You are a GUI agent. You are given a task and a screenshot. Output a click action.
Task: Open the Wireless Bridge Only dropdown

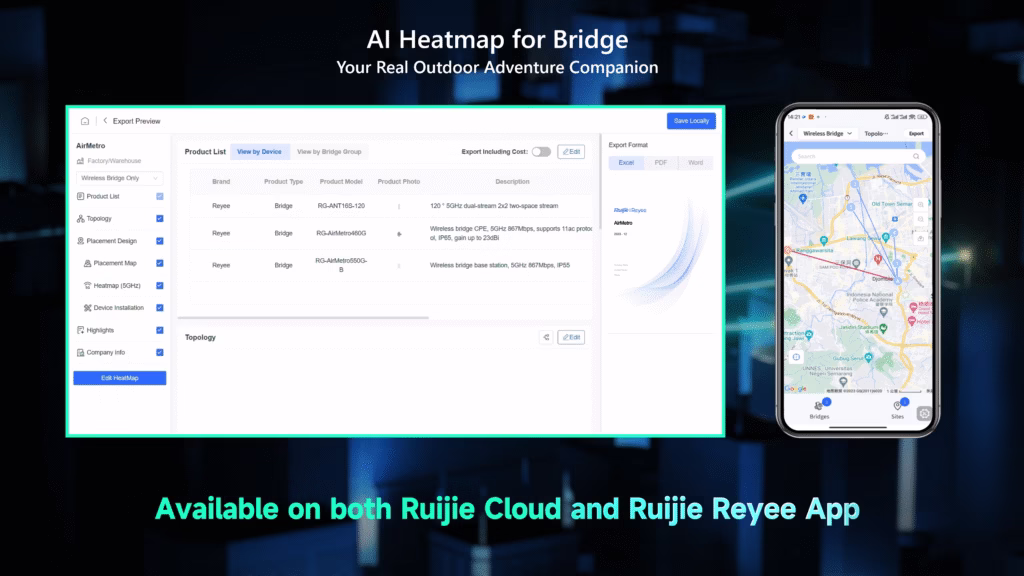coord(120,178)
